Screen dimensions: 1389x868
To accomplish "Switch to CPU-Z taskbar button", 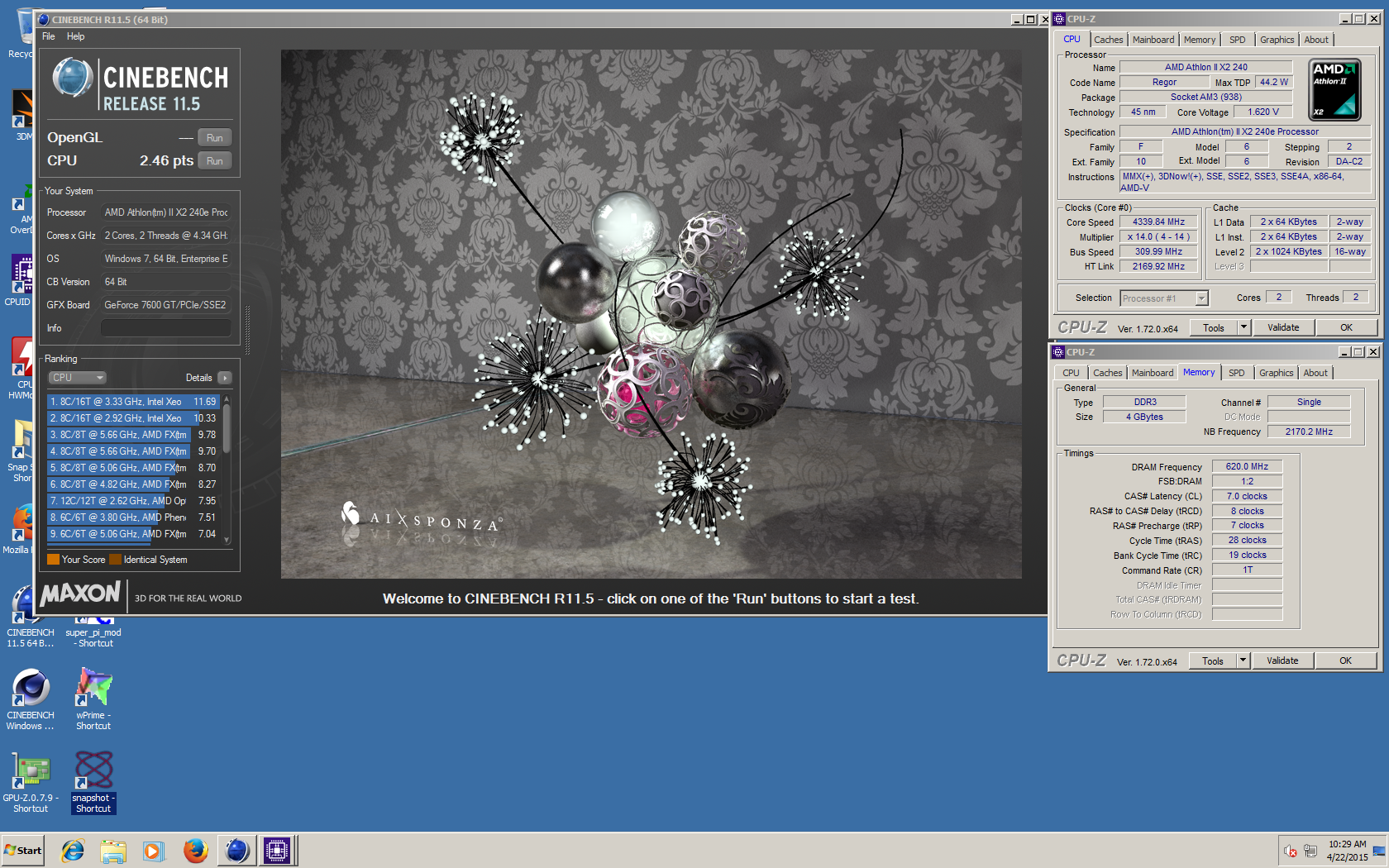I will [x=277, y=850].
